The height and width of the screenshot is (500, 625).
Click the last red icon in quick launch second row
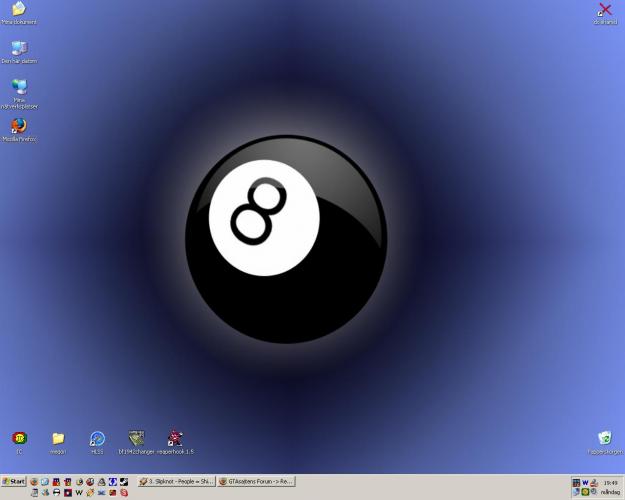(124, 492)
